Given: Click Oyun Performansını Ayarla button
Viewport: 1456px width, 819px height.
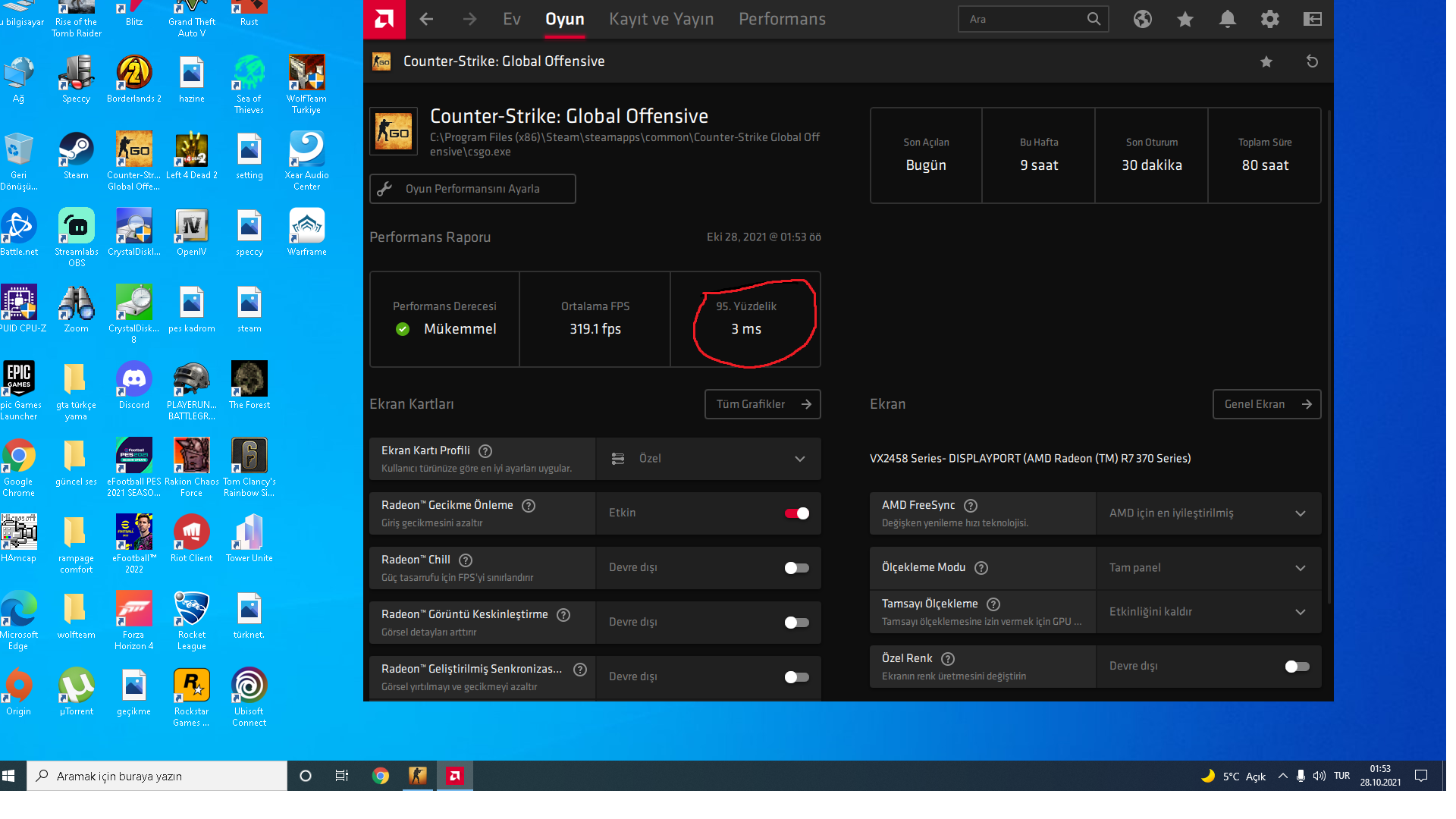Looking at the screenshot, I should pos(472,189).
